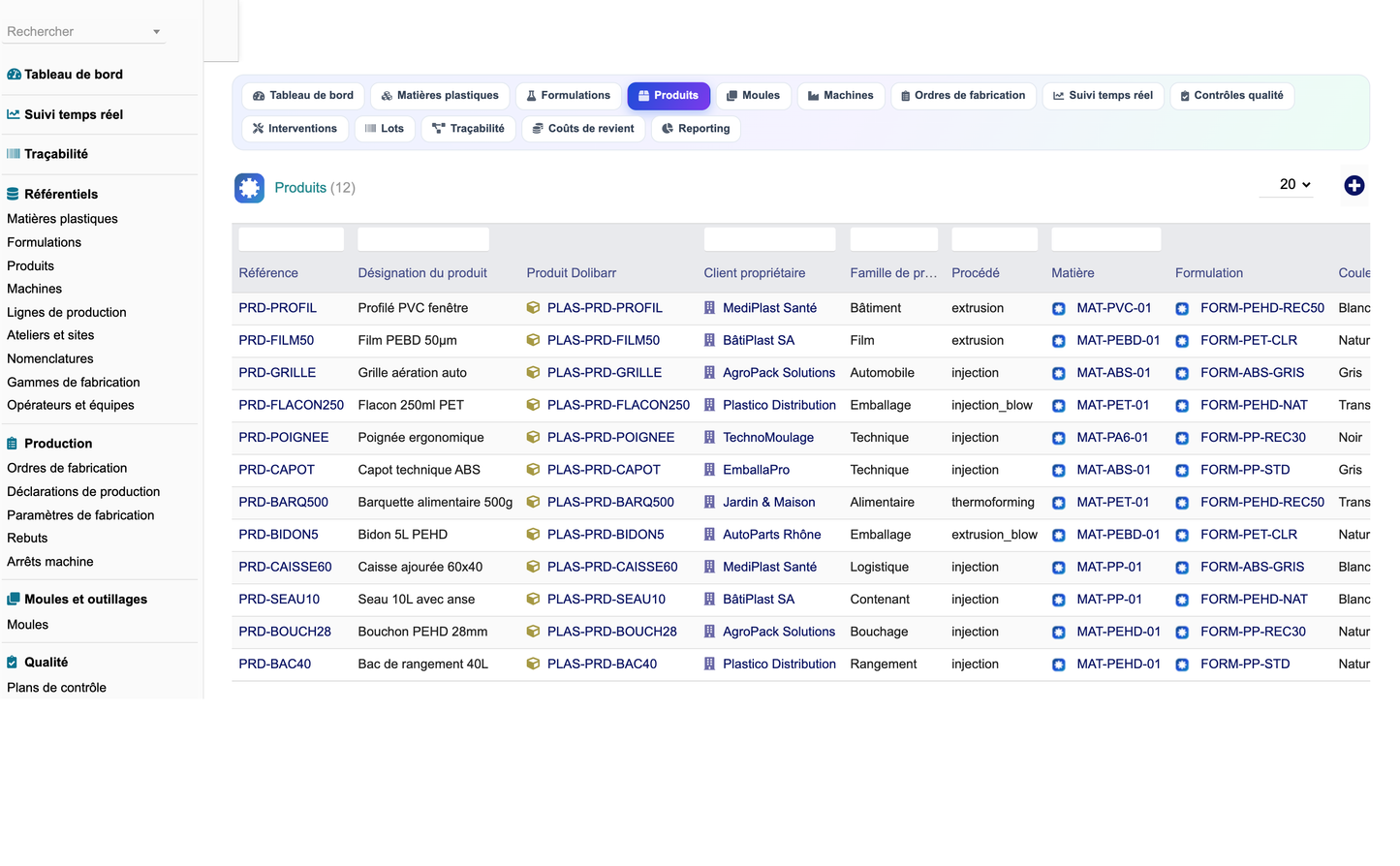Image resolution: width=1400 pixels, height=866 pixels.
Task: Open the Rechercher search dropdown
Action: coord(83,32)
